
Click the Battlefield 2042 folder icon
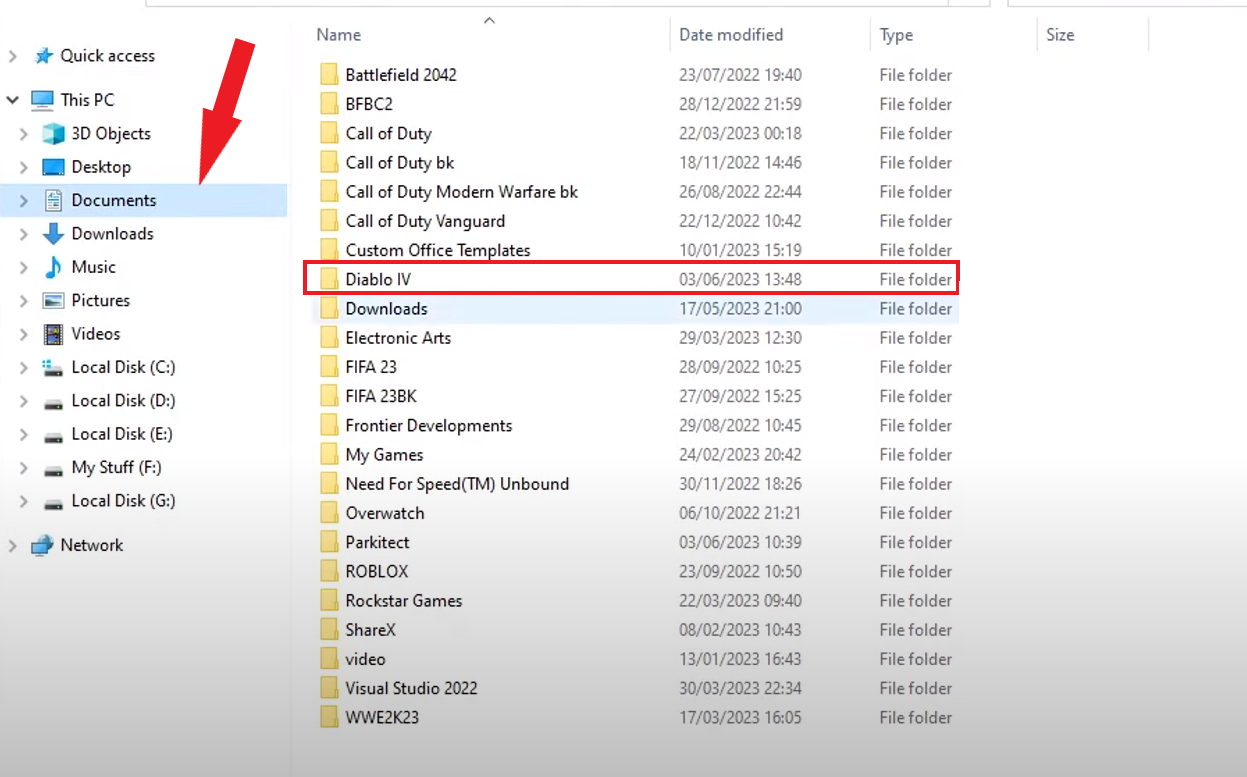(329, 75)
